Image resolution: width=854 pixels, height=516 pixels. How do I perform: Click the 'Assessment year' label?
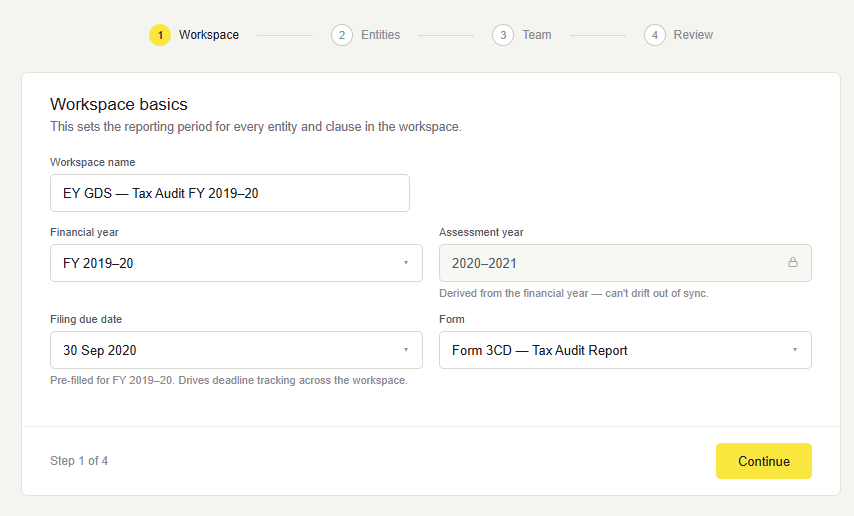coord(481,232)
